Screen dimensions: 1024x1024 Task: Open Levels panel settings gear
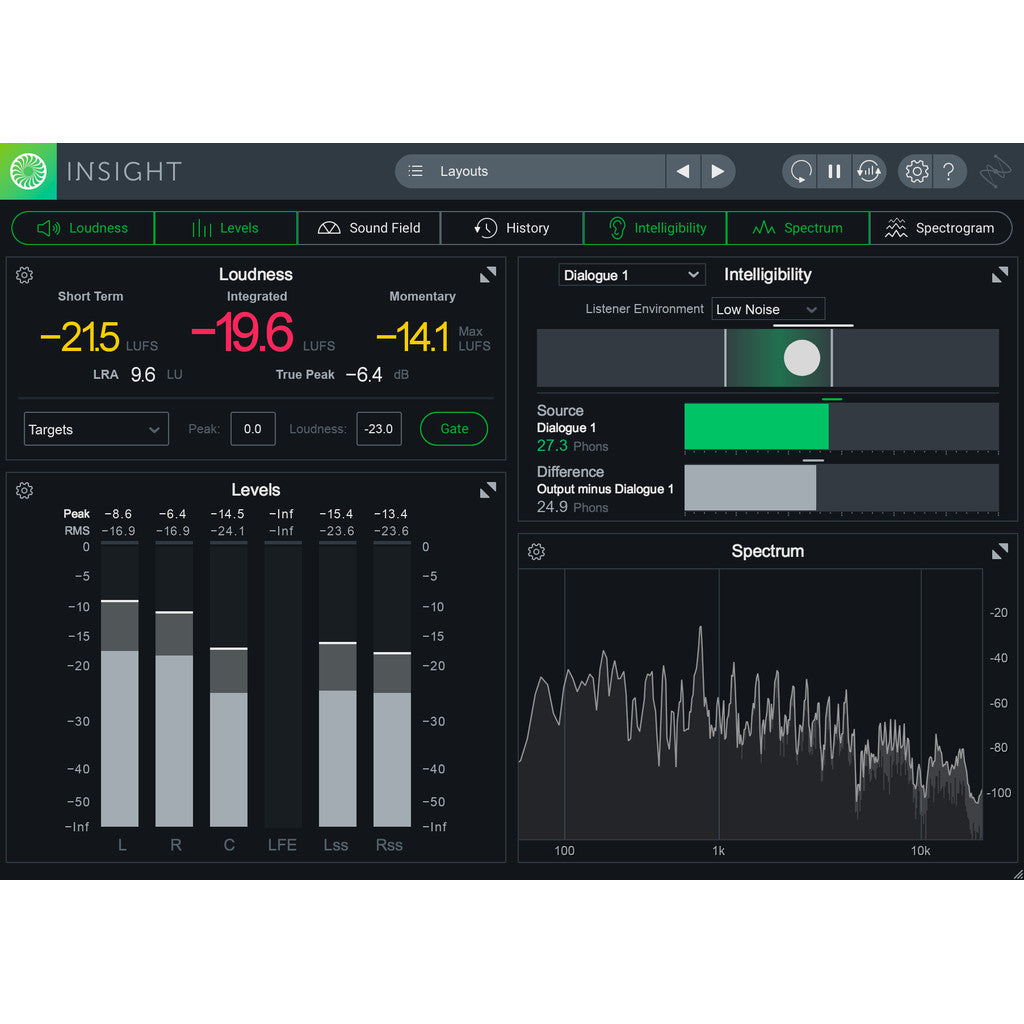(24, 490)
